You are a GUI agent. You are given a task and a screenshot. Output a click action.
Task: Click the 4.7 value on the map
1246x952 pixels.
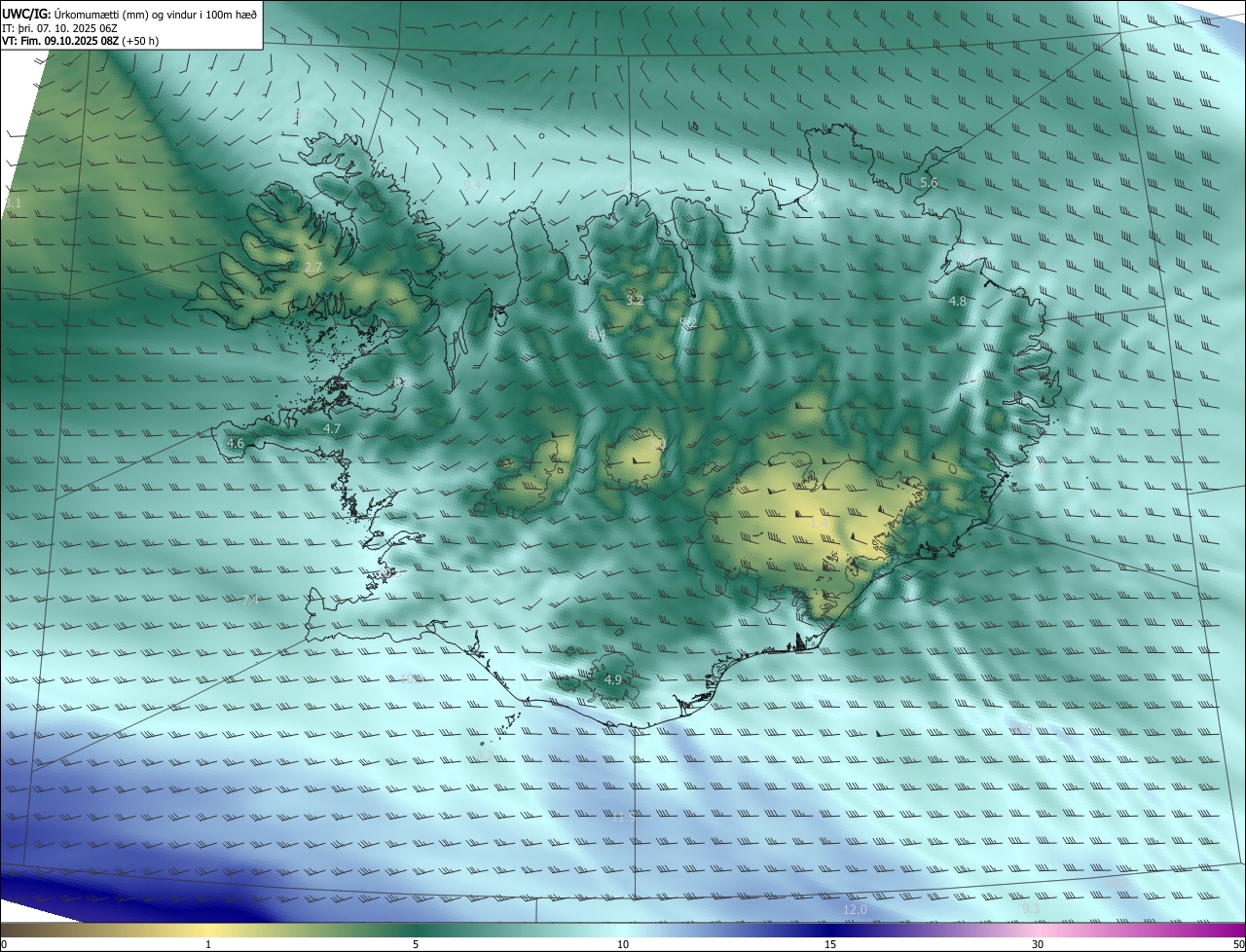(332, 428)
